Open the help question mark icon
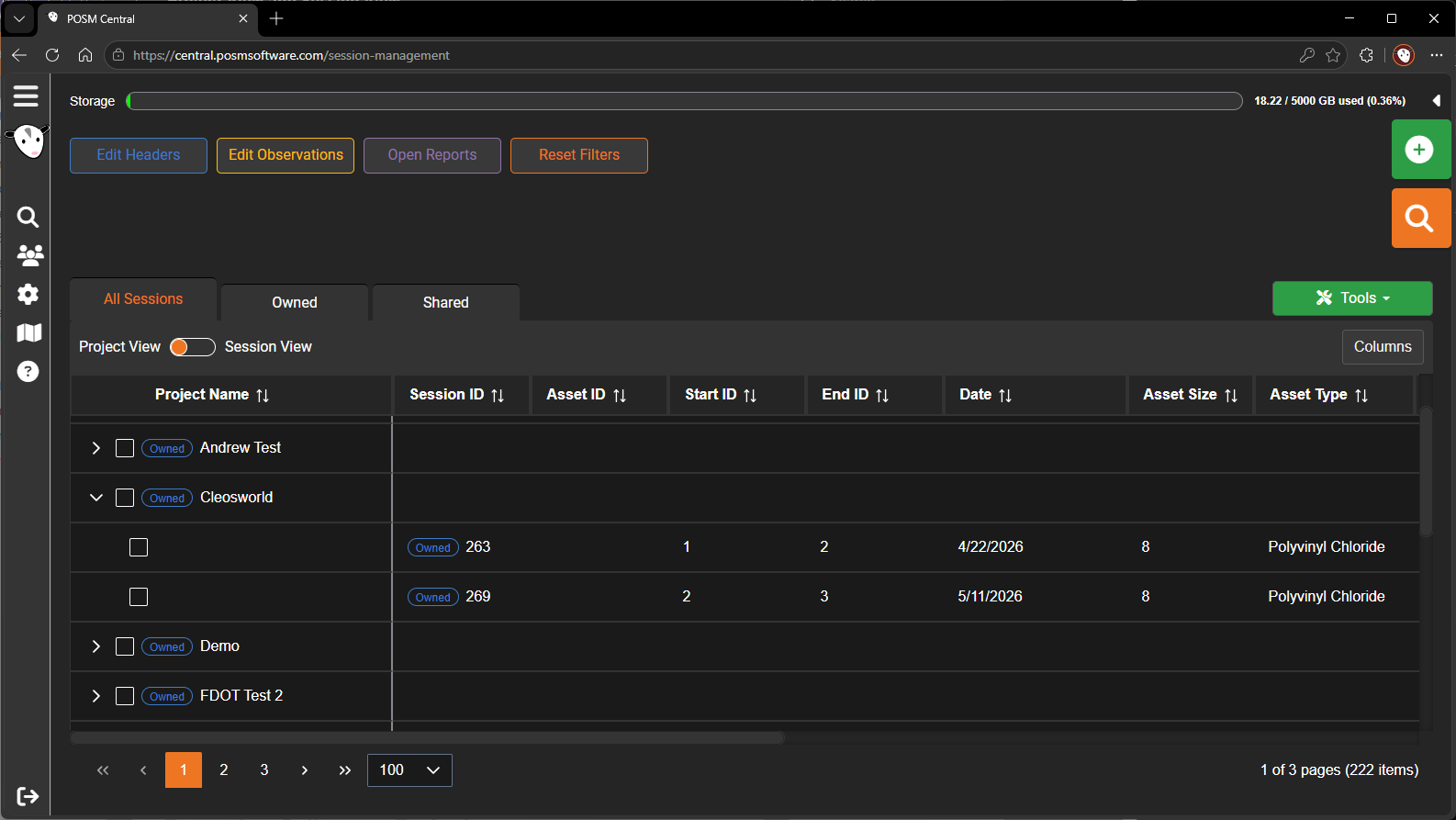This screenshot has width=1456, height=820. [x=28, y=371]
